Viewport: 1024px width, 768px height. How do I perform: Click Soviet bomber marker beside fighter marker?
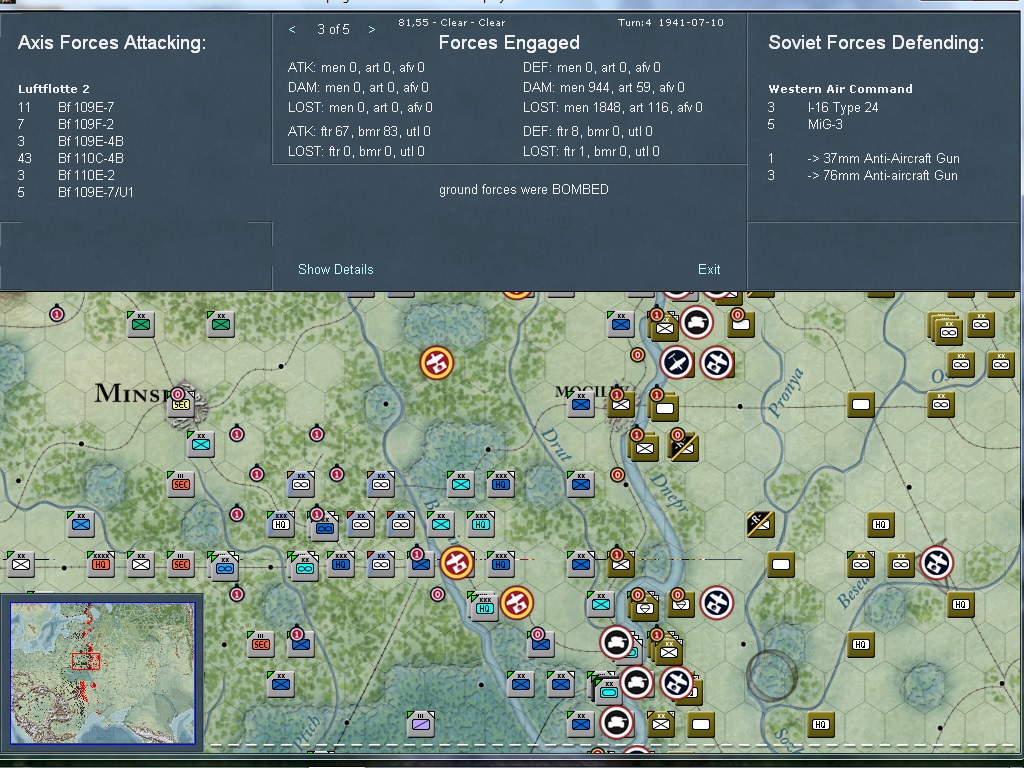tap(716, 362)
